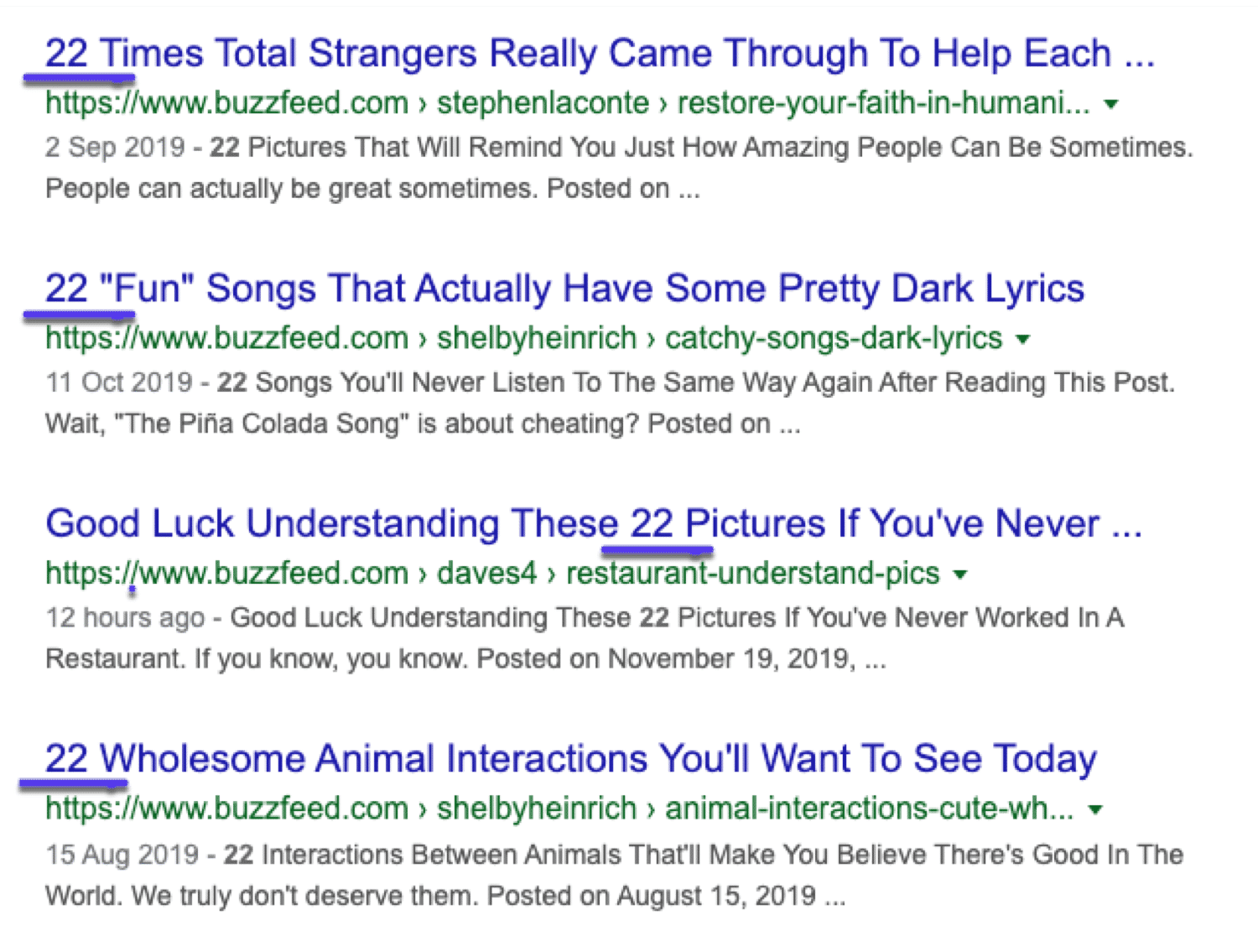This screenshot has height=952, width=1258.
Task: Click the restore-your-faith-in-humani breadcrumb segment
Action: point(879,103)
